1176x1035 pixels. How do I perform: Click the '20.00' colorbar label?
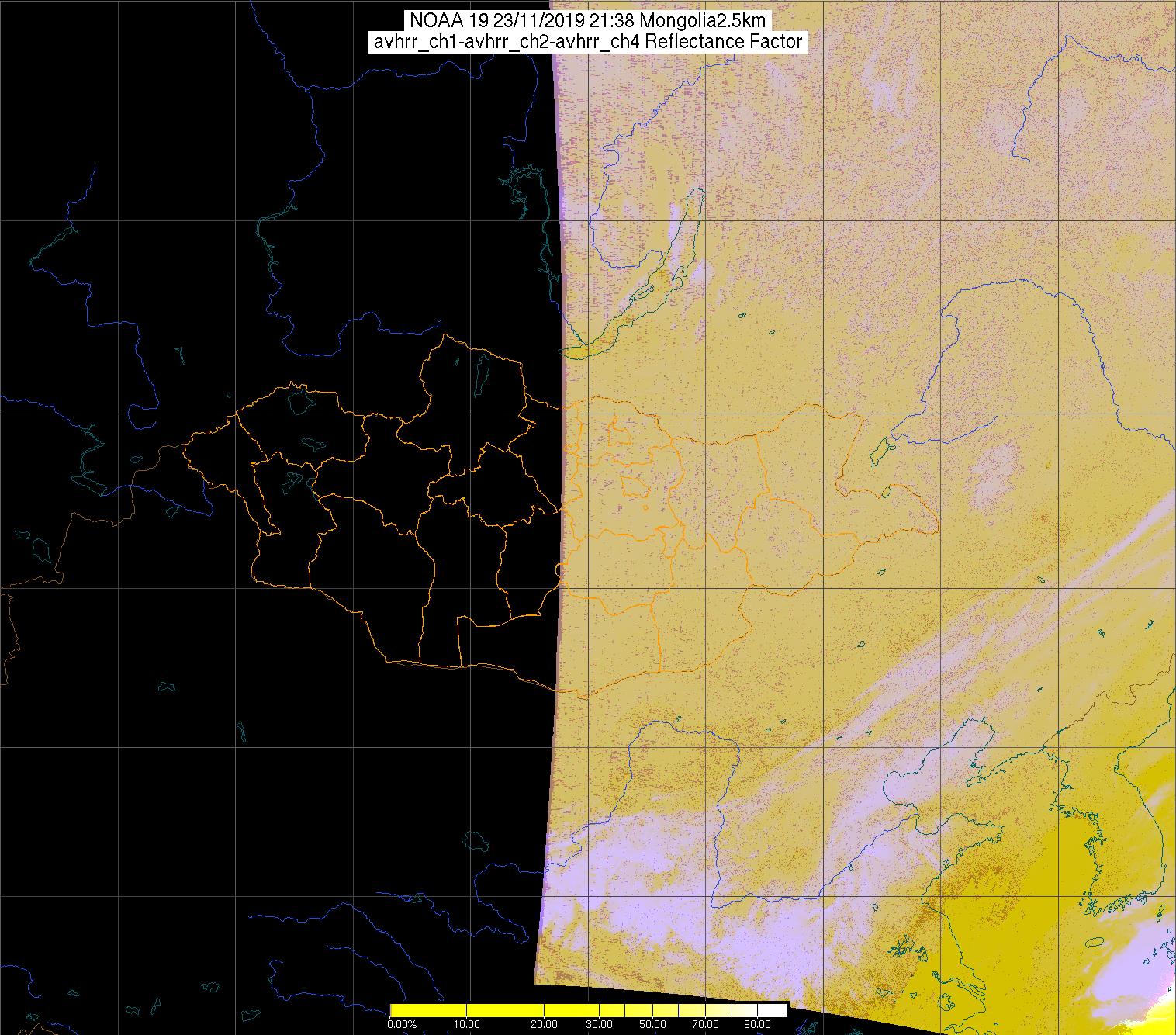pos(545,1025)
